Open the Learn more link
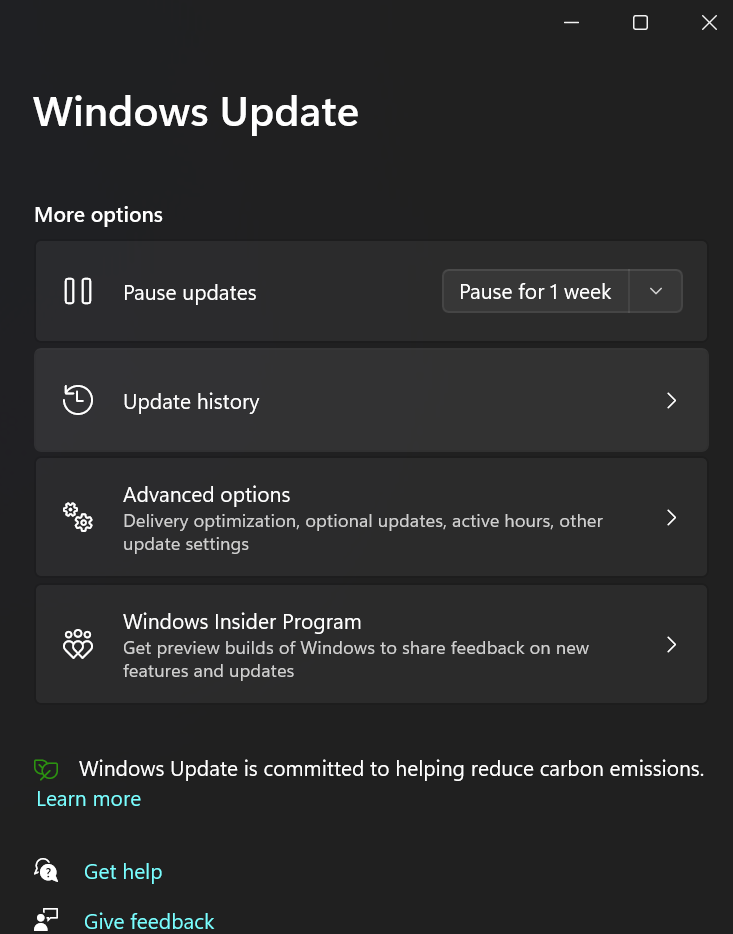 89,799
